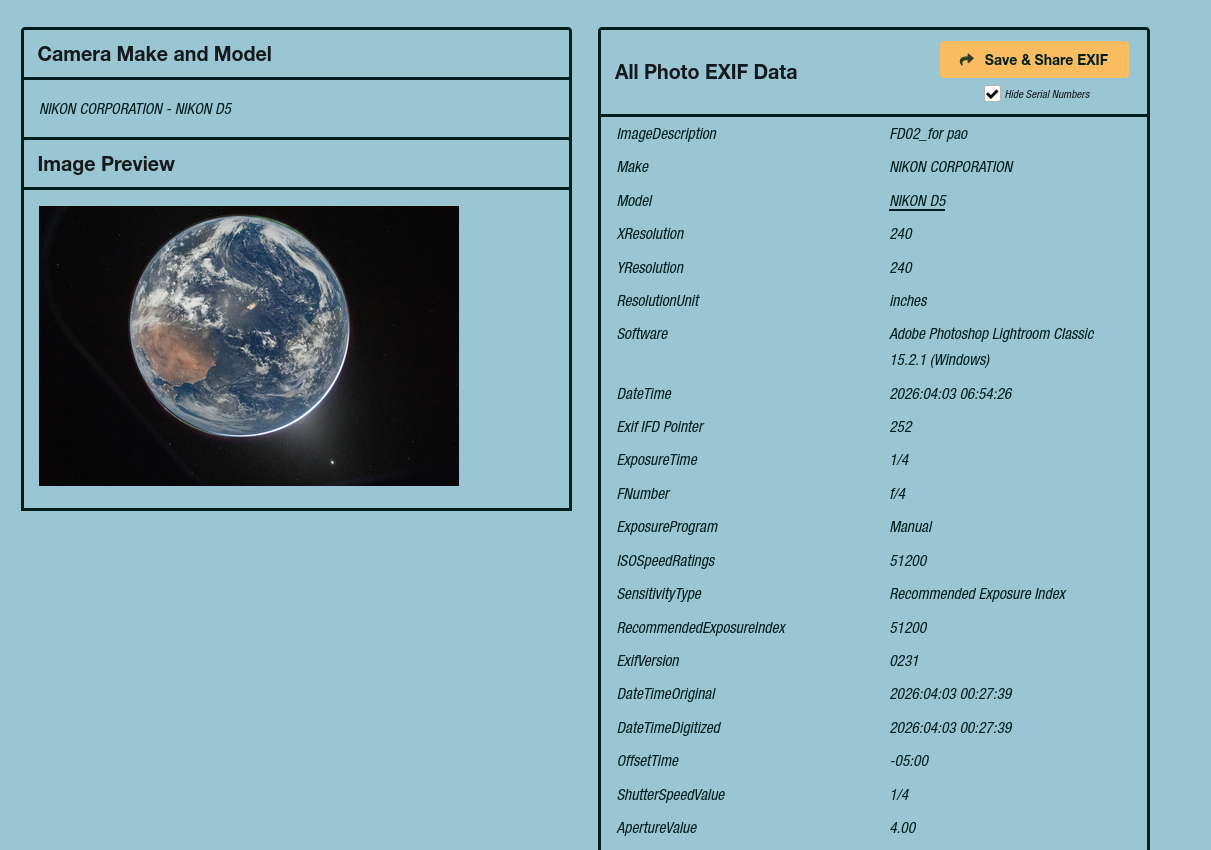The height and width of the screenshot is (850, 1211).
Task: Click the ExposureProgram value Manual
Action: click(x=910, y=527)
